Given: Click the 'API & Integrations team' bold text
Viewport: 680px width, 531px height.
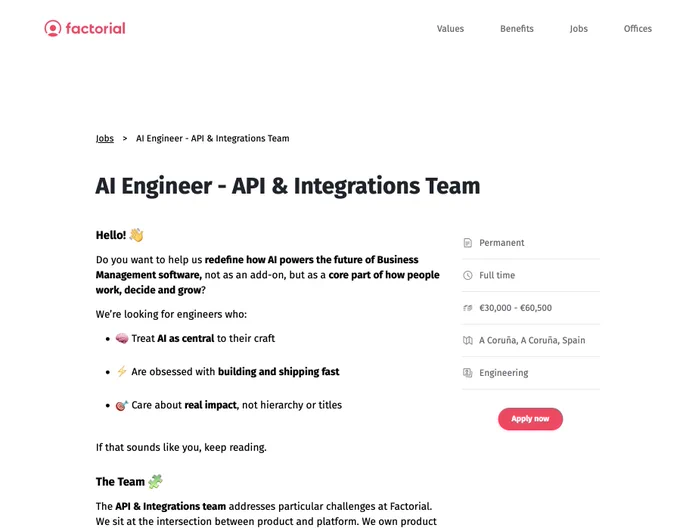Looking at the screenshot, I should tap(170, 506).
